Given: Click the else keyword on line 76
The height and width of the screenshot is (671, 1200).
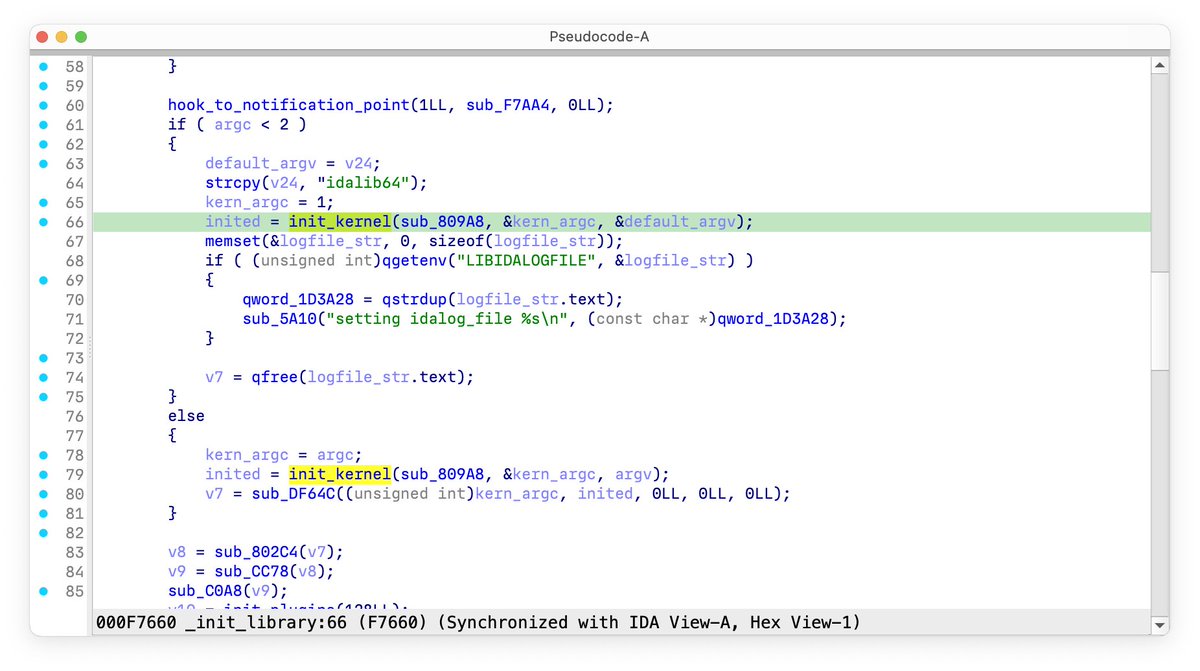Looking at the screenshot, I should coord(186,416).
